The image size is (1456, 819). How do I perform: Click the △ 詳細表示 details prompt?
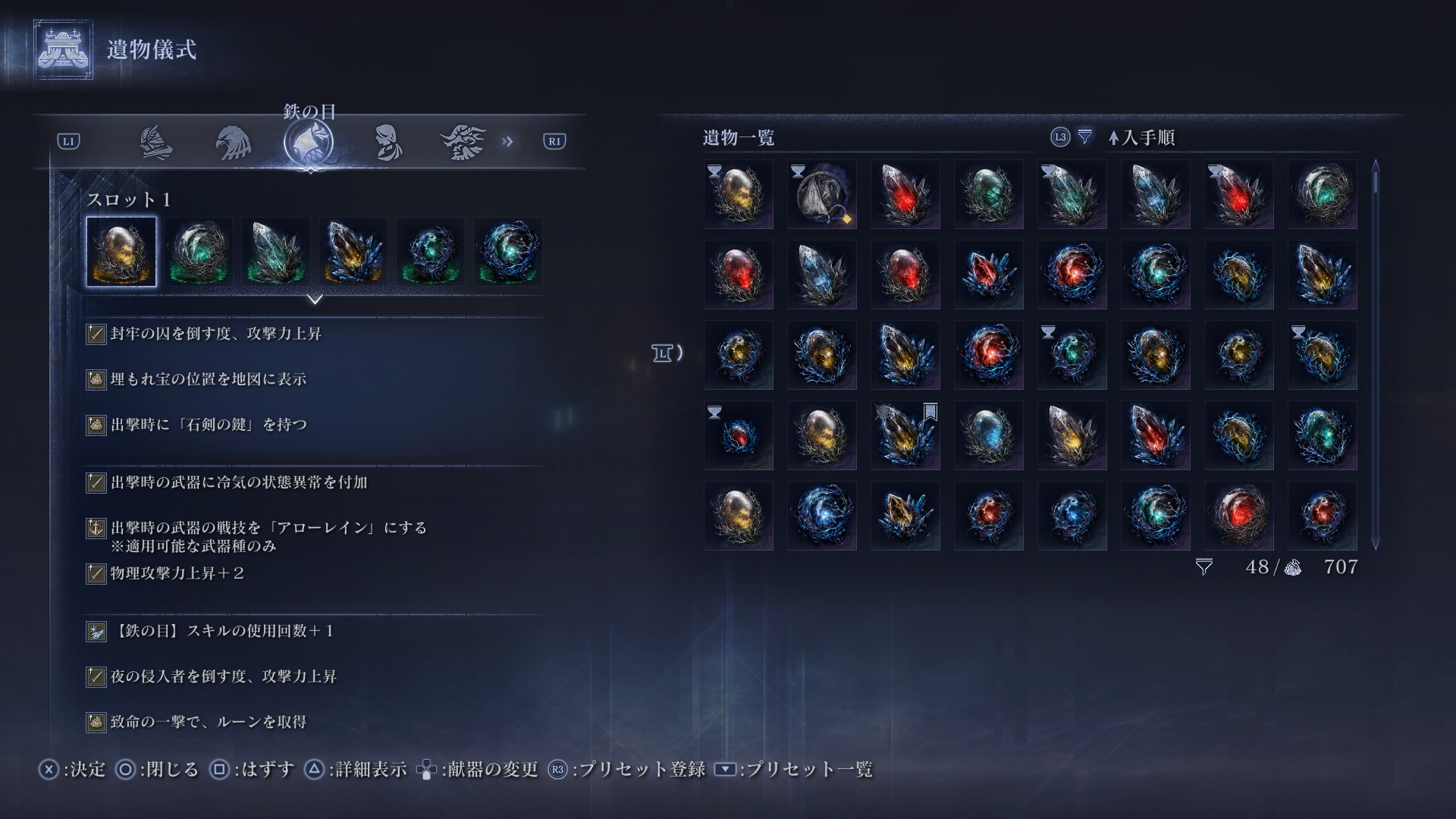tap(355, 770)
